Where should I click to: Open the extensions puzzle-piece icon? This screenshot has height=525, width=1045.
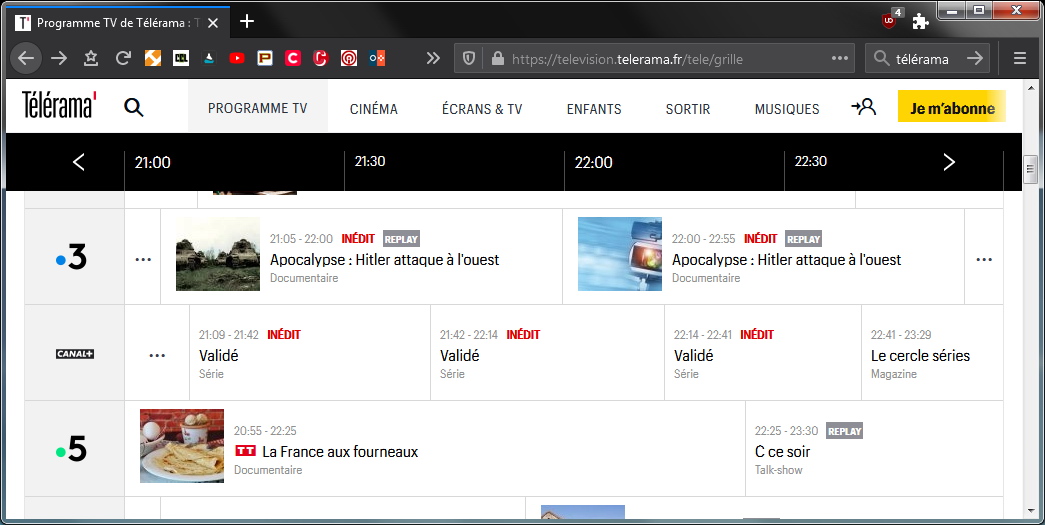click(920, 21)
